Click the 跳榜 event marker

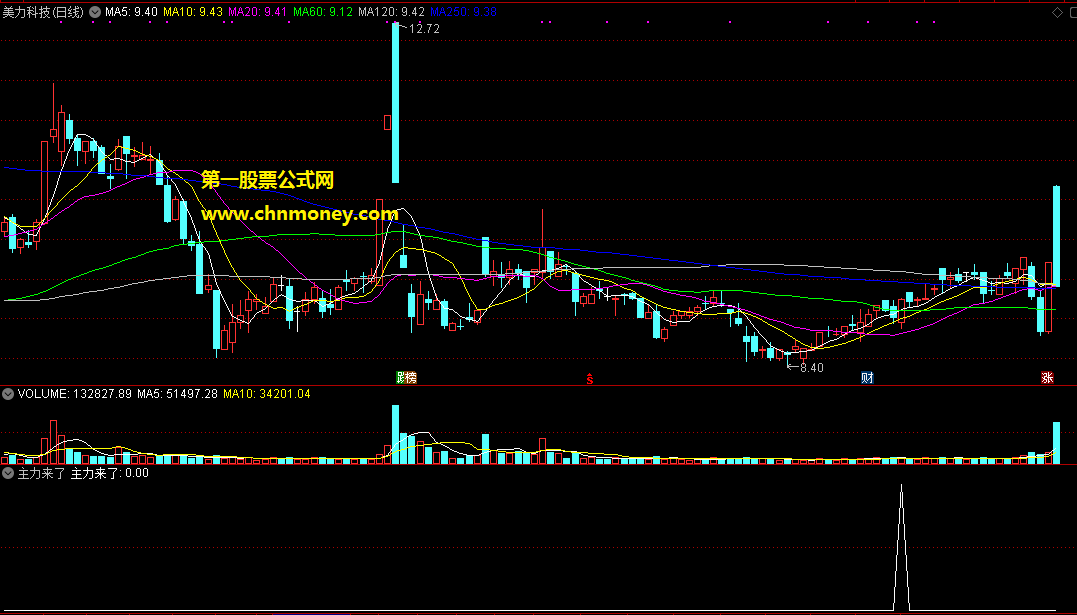[x=407, y=377]
